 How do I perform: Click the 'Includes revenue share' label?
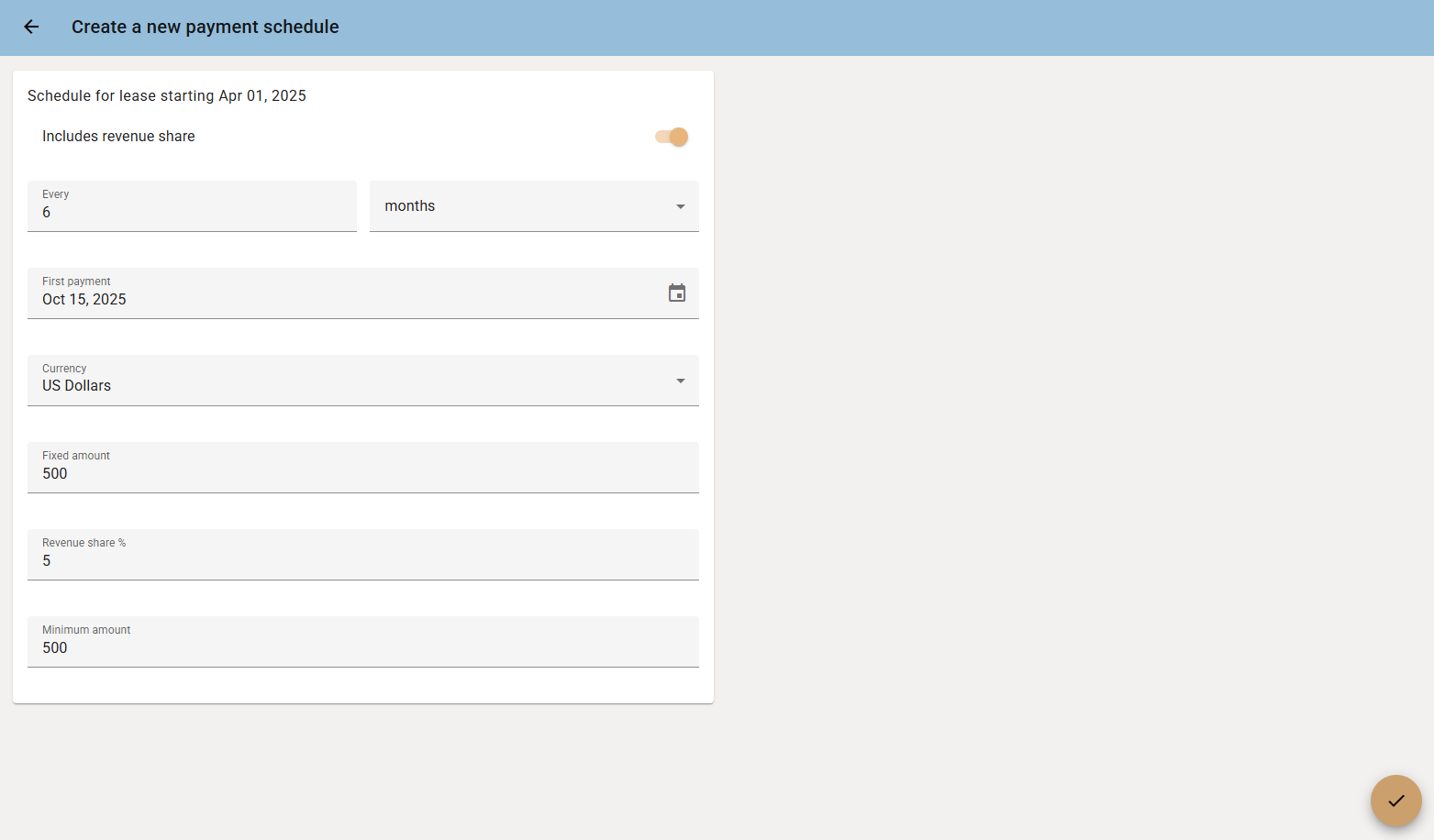click(118, 136)
